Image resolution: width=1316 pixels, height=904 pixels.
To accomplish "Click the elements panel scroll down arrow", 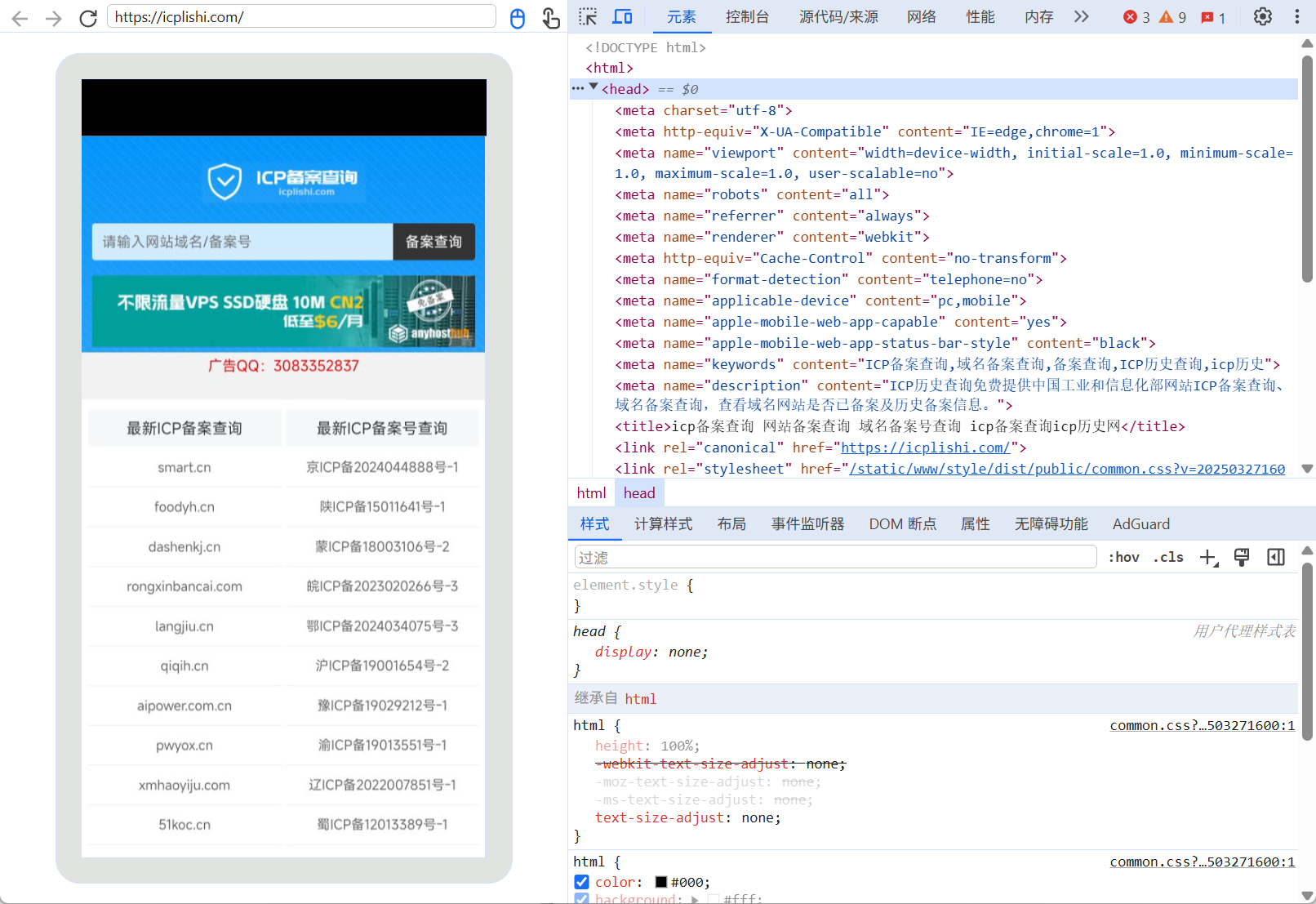I will point(1307,469).
